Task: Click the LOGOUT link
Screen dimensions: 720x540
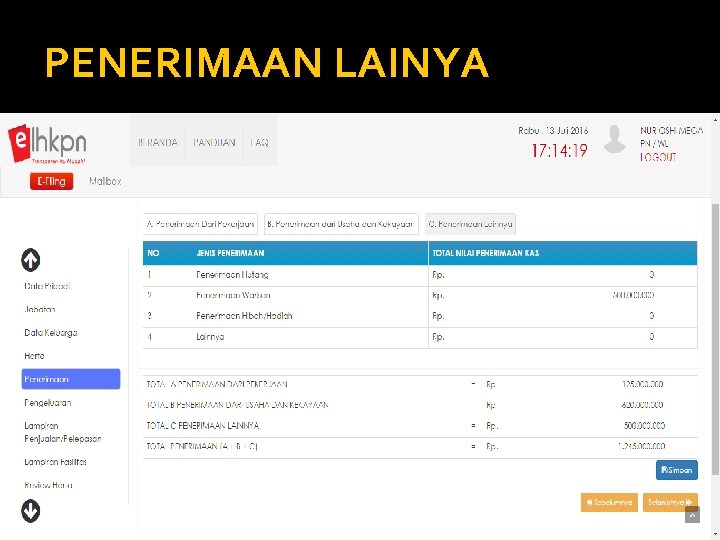Action: (x=658, y=158)
